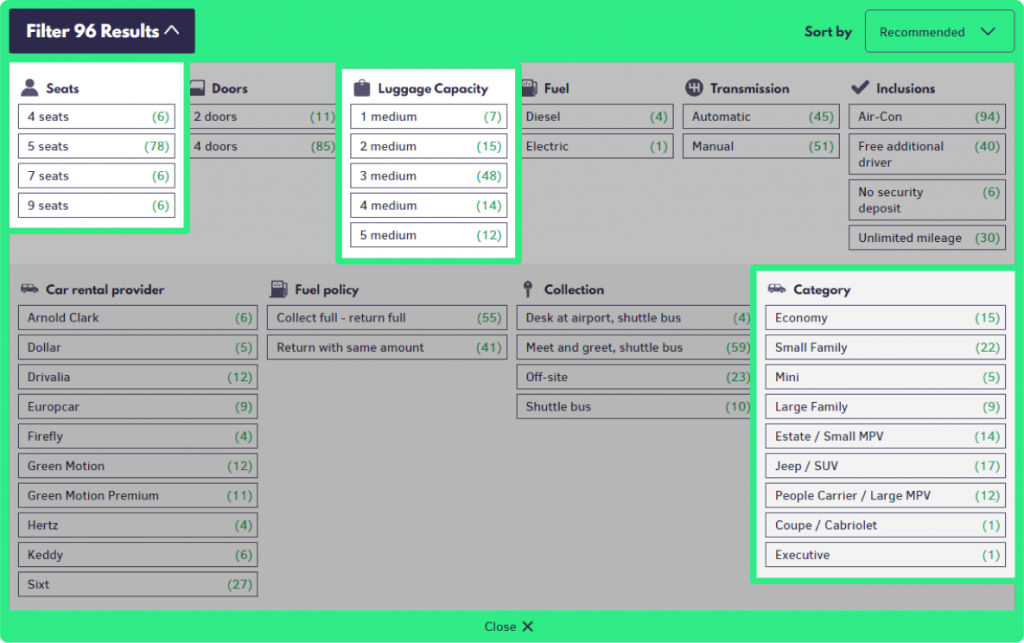Viewport: 1024px width, 643px height.
Task: Click the Category car icon
Action: (775, 290)
